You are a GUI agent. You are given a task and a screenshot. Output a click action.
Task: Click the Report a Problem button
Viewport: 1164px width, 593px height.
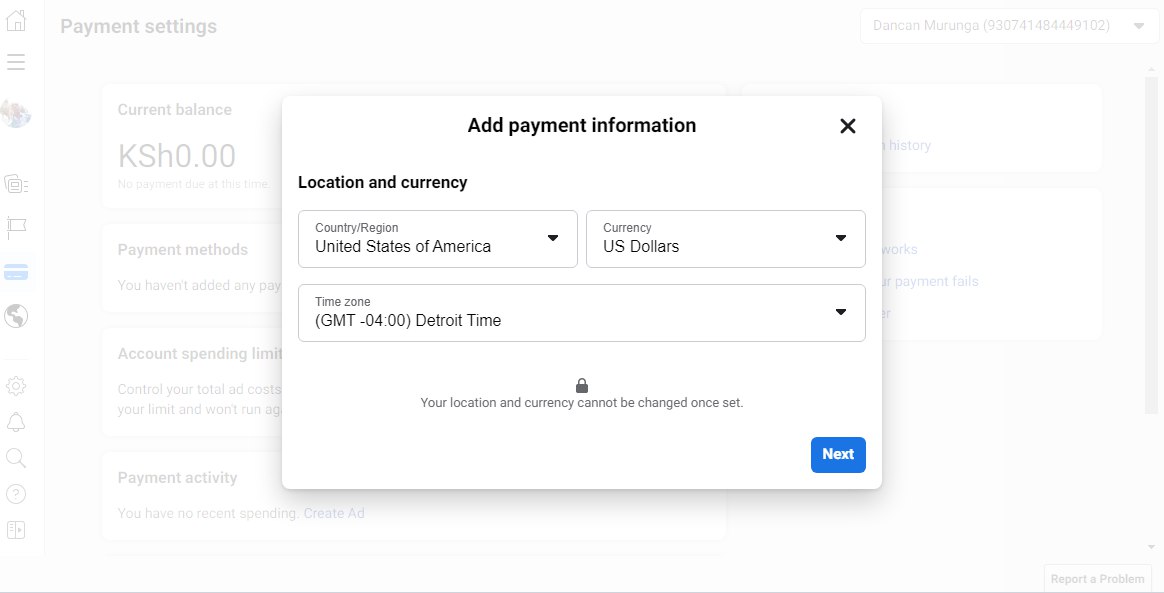point(1098,579)
